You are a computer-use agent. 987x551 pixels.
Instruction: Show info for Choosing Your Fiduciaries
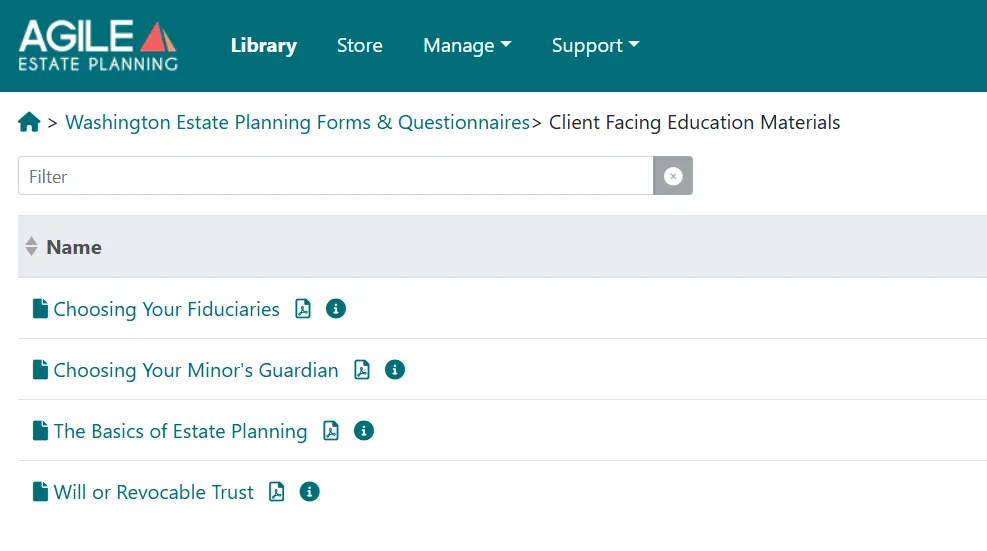click(x=336, y=309)
